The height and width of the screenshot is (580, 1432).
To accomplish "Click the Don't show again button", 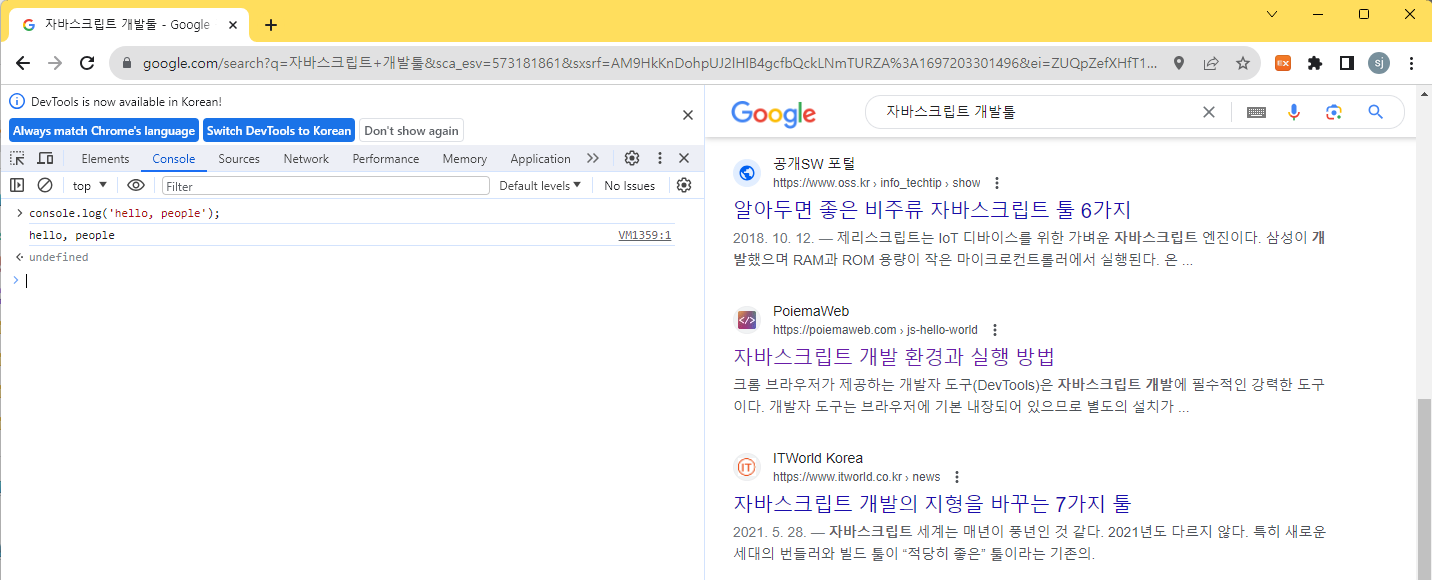I will [x=411, y=130].
